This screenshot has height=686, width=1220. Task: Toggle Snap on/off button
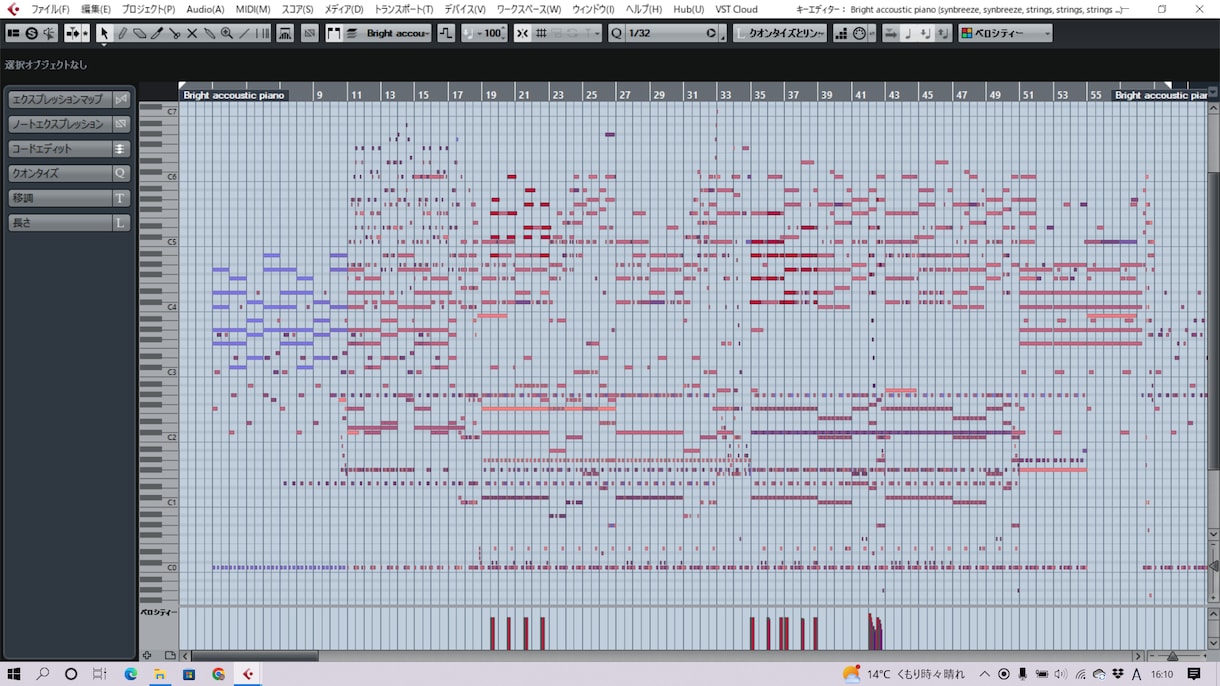pos(522,33)
